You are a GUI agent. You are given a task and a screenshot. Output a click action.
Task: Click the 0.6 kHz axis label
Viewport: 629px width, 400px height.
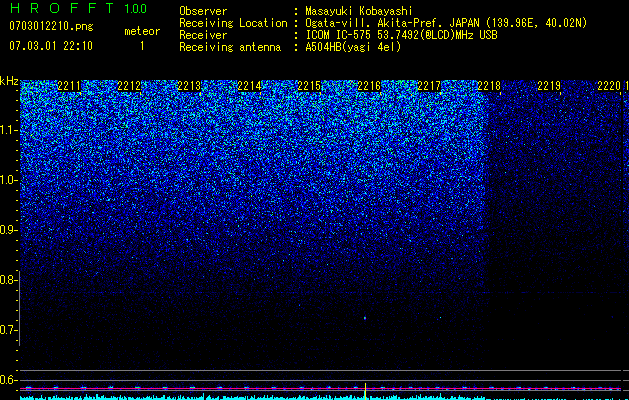(9, 380)
